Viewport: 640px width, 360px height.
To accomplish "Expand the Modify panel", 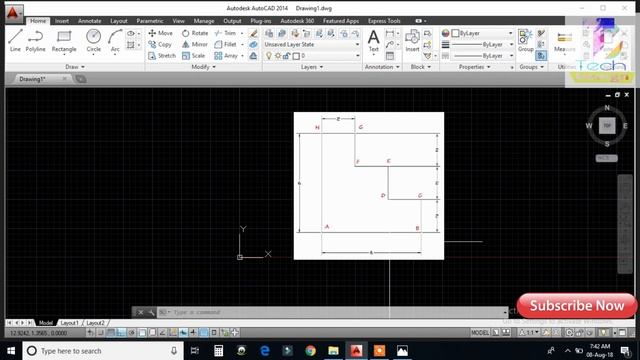I will click(203, 67).
